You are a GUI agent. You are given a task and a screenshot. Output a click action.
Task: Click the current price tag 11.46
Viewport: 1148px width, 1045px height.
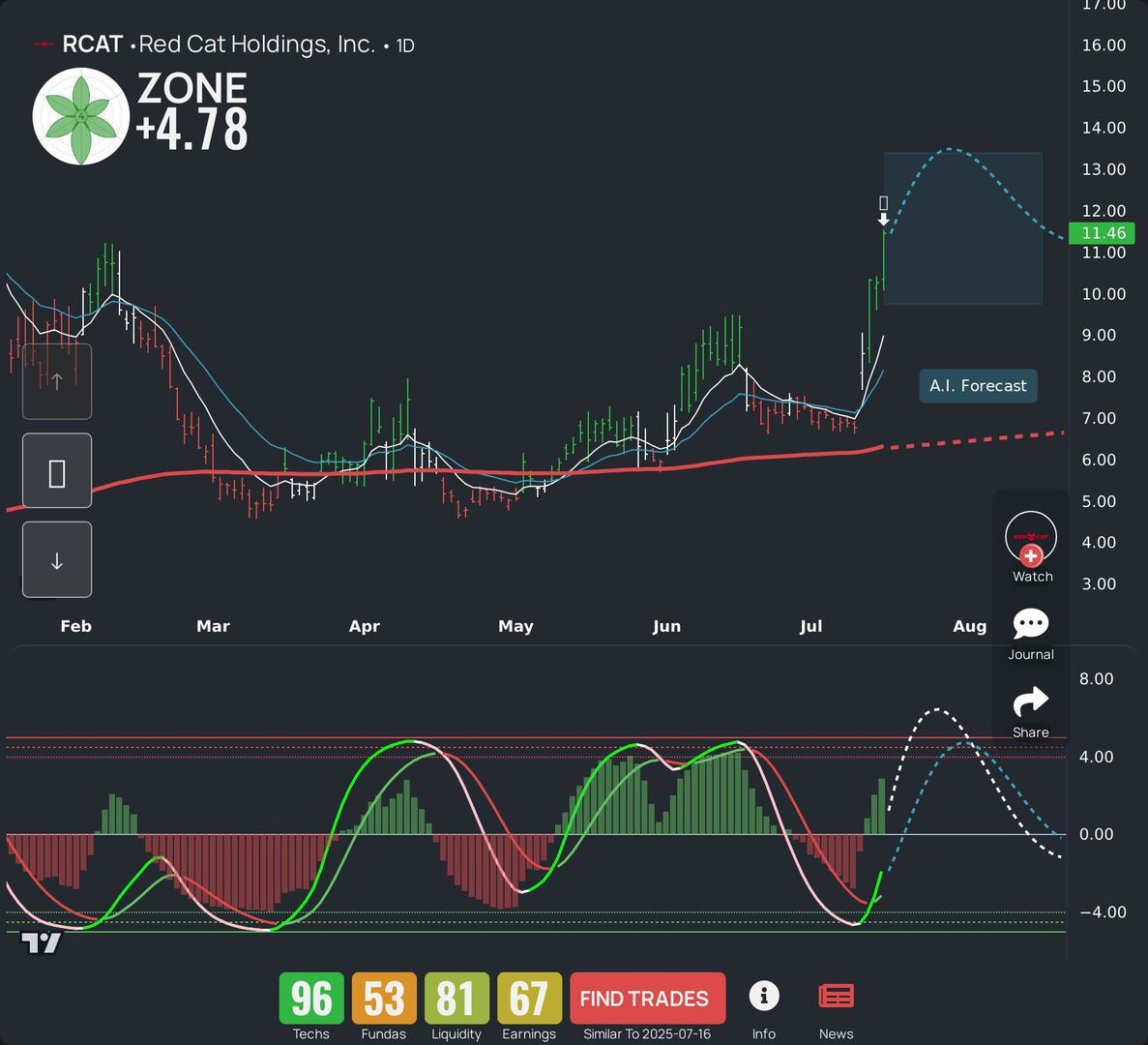(x=1102, y=233)
